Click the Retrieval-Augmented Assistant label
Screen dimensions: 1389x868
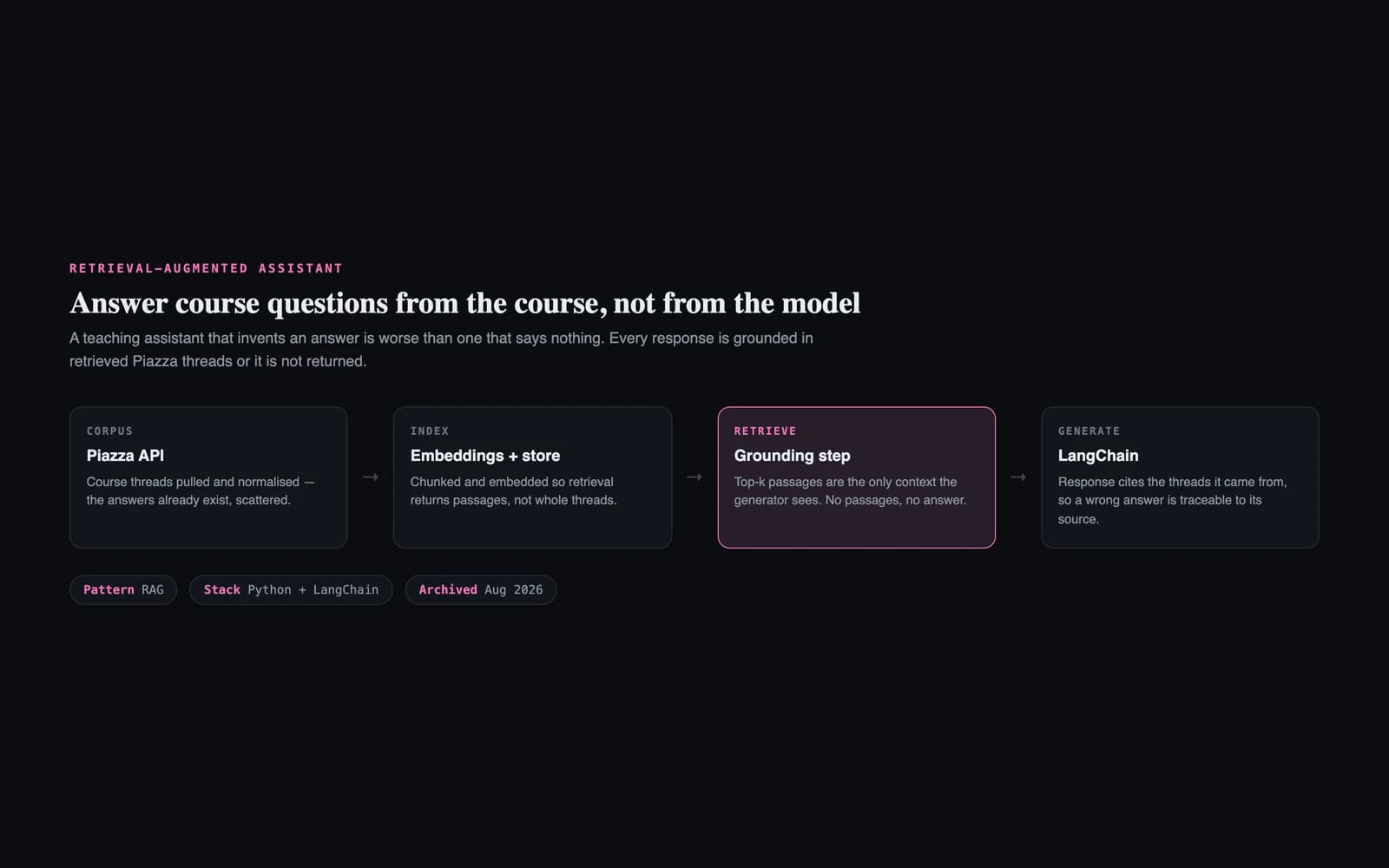click(x=206, y=268)
